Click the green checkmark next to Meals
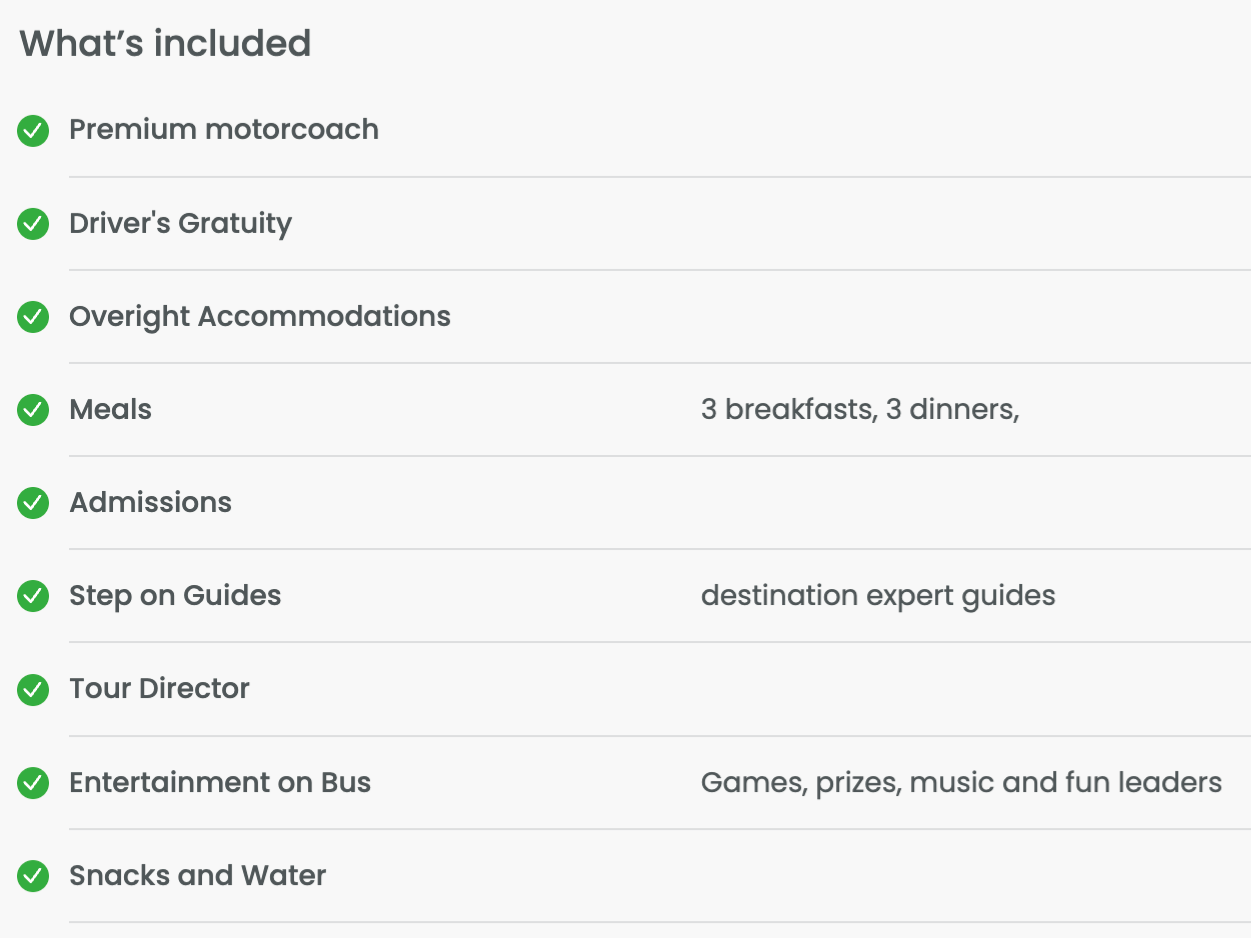The image size is (1251, 938). point(33,410)
